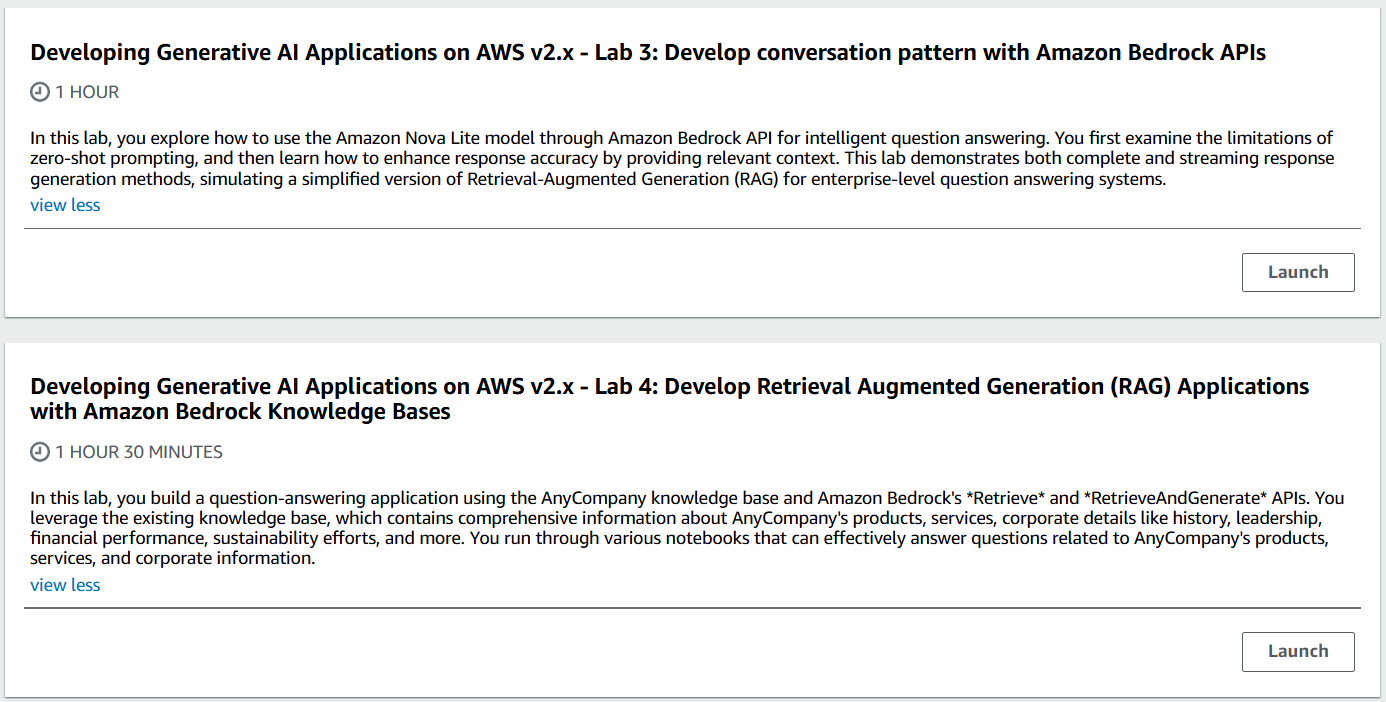Click the Lab 3 description paragraph about Nova Lite
The image size is (1386, 702).
pos(682,159)
